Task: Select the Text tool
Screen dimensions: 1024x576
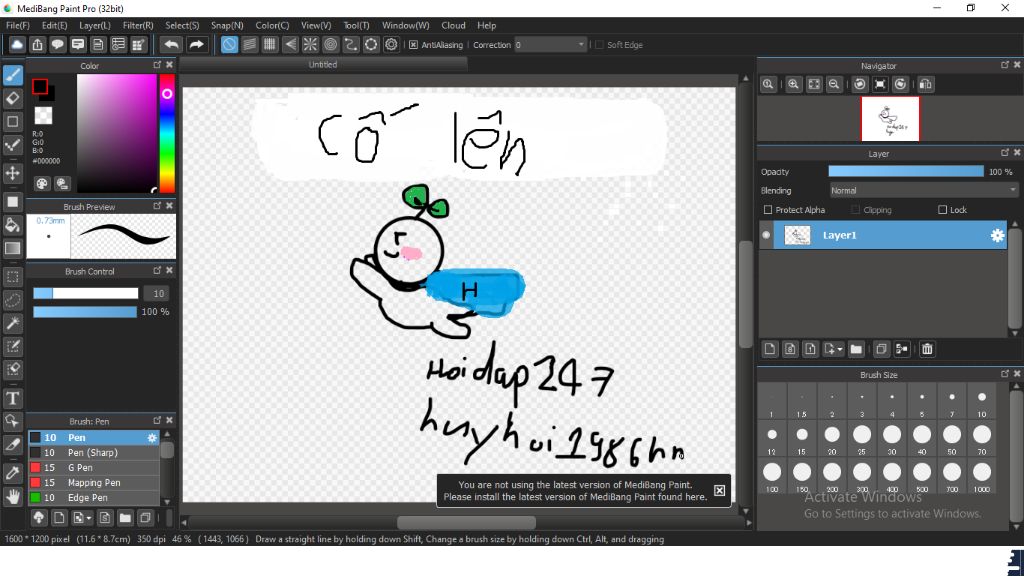Action: [x=12, y=398]
